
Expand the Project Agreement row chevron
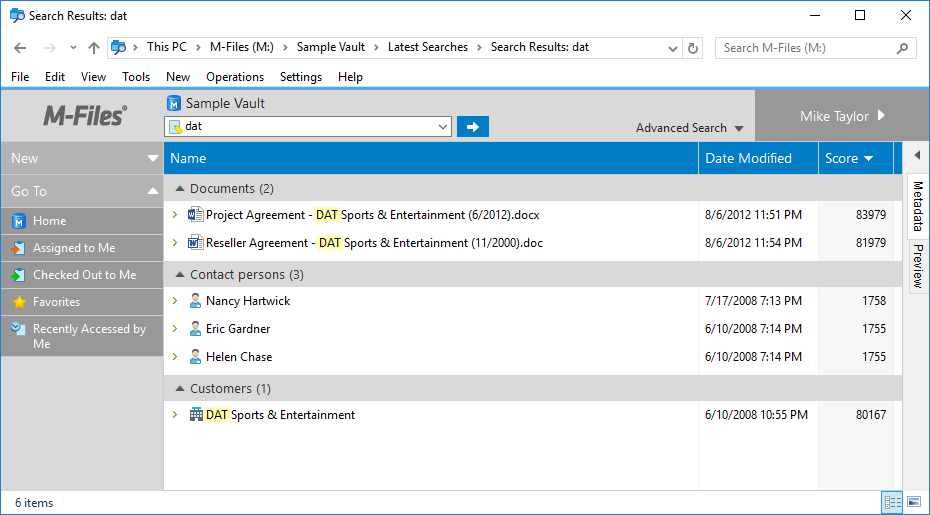(x=175, y=214)
